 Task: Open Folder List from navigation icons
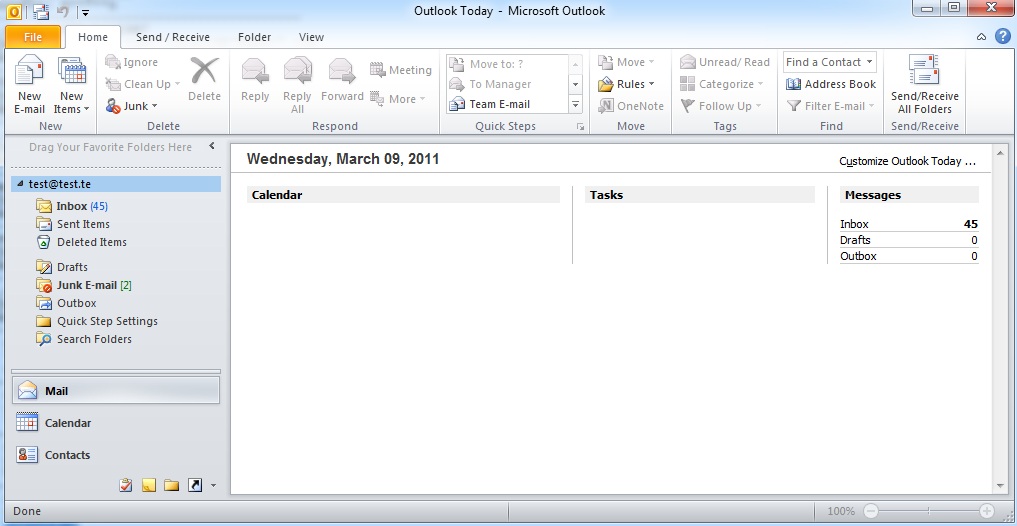click(171, 484)
